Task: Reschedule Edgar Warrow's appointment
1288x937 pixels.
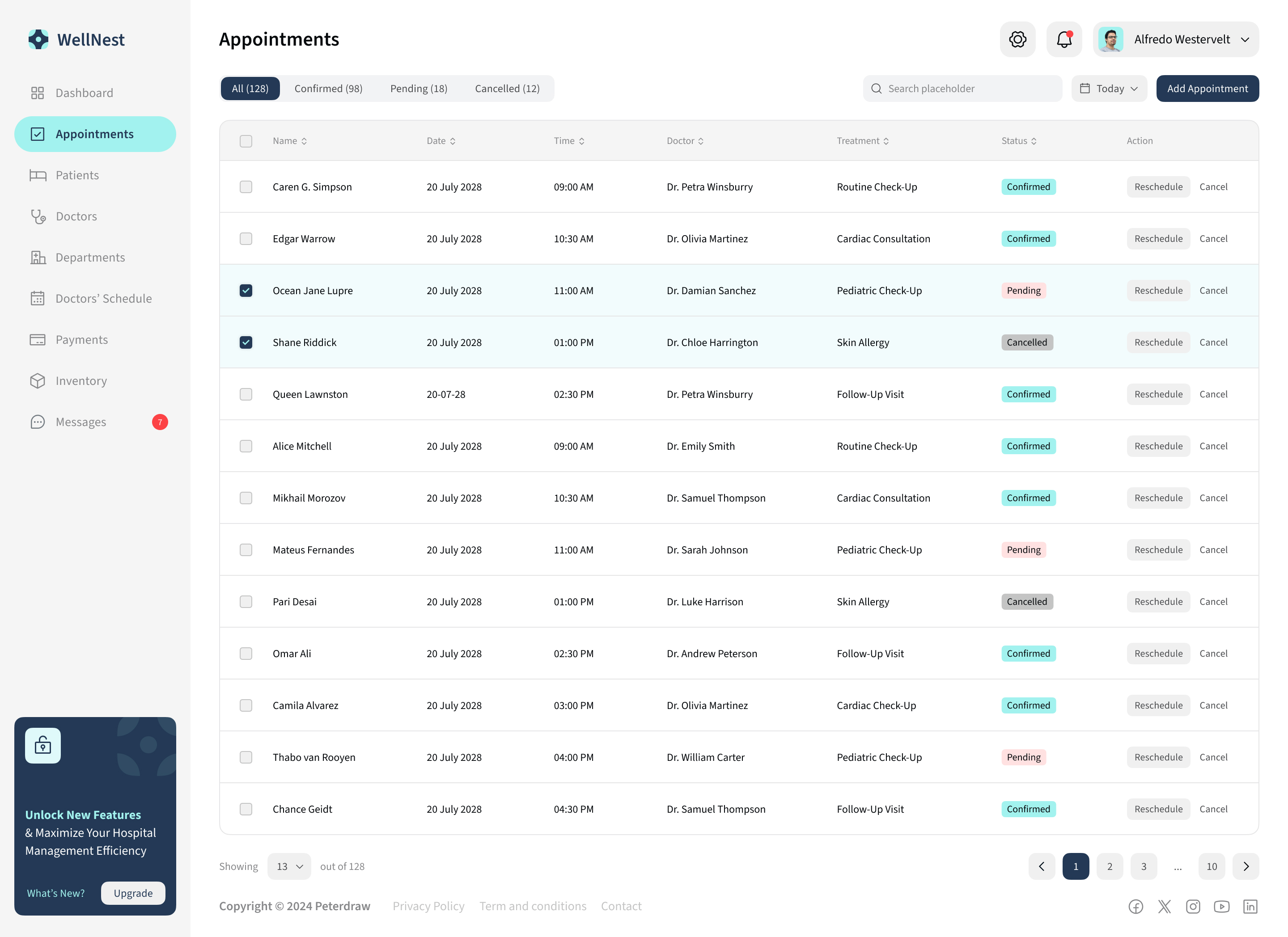Action: tap(1158, 238)
